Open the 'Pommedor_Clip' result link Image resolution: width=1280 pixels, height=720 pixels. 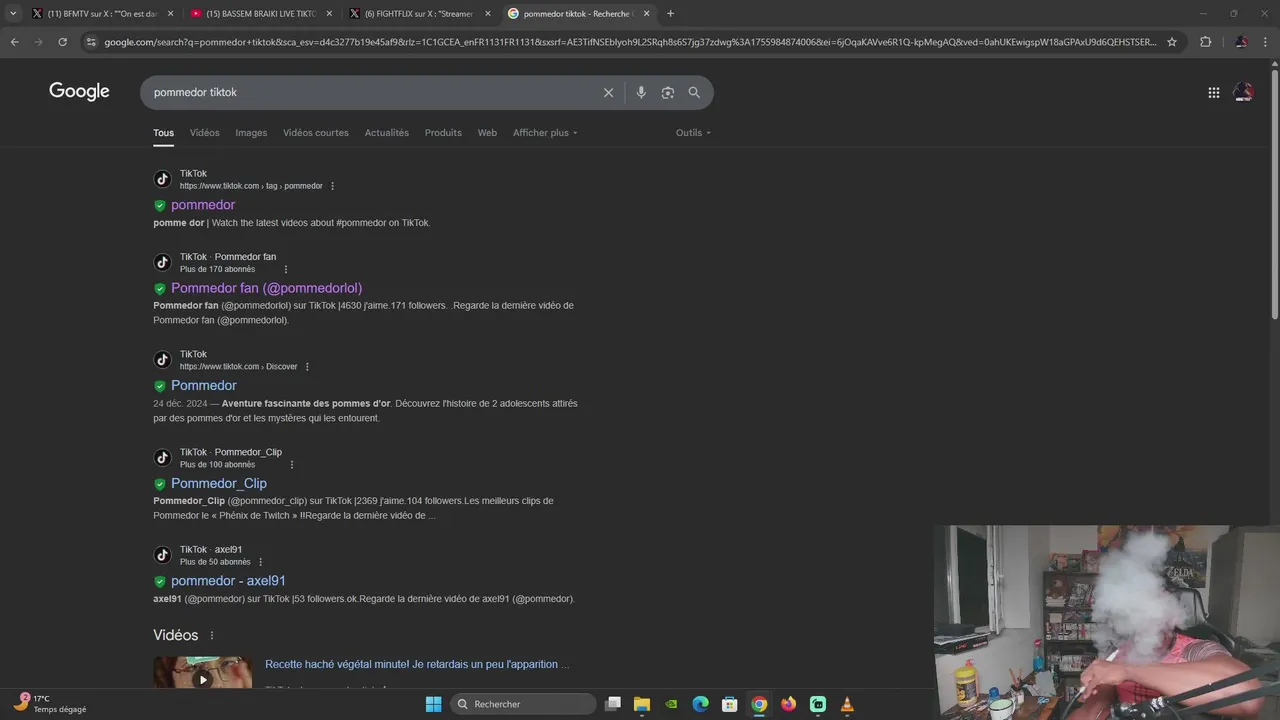pyautogui.click(x=219, y=483)
